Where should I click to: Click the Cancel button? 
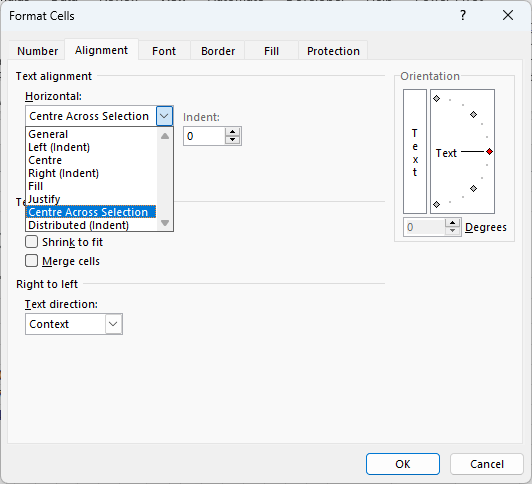click(487, 464)
